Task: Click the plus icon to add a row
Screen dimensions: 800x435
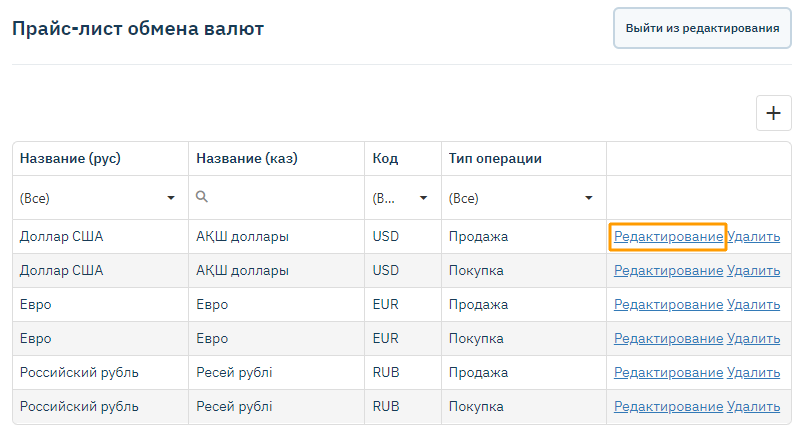Action: click(x=772, y=113)
